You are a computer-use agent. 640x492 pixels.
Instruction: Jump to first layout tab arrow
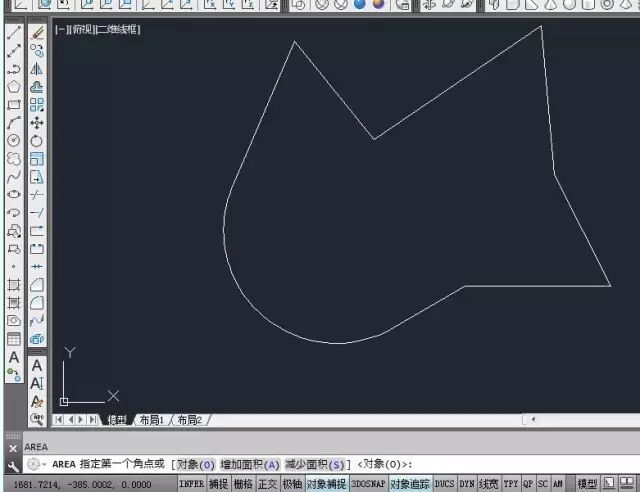click(59, 420)
